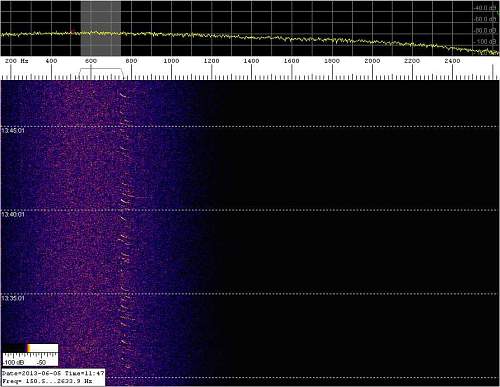Click the -40.0 dB amplitude axis label
The image size is (500, 387).
point(485,8)
